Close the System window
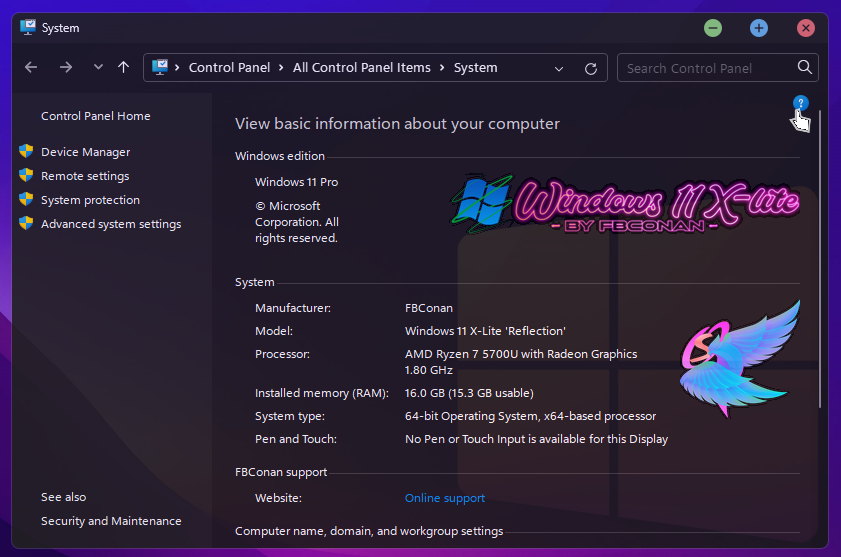841x557 pixels. tap(806, 28)
